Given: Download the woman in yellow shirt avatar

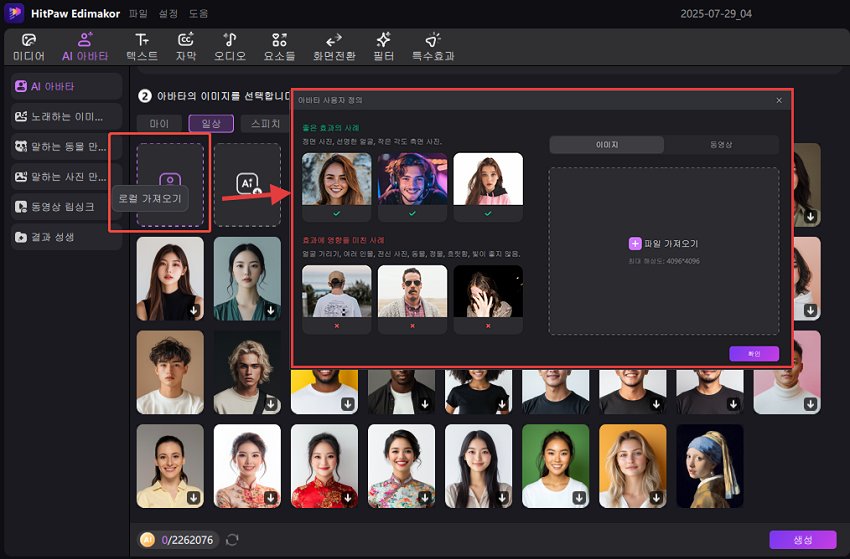Looking at the screenshot, I should [x=194, y=498].
